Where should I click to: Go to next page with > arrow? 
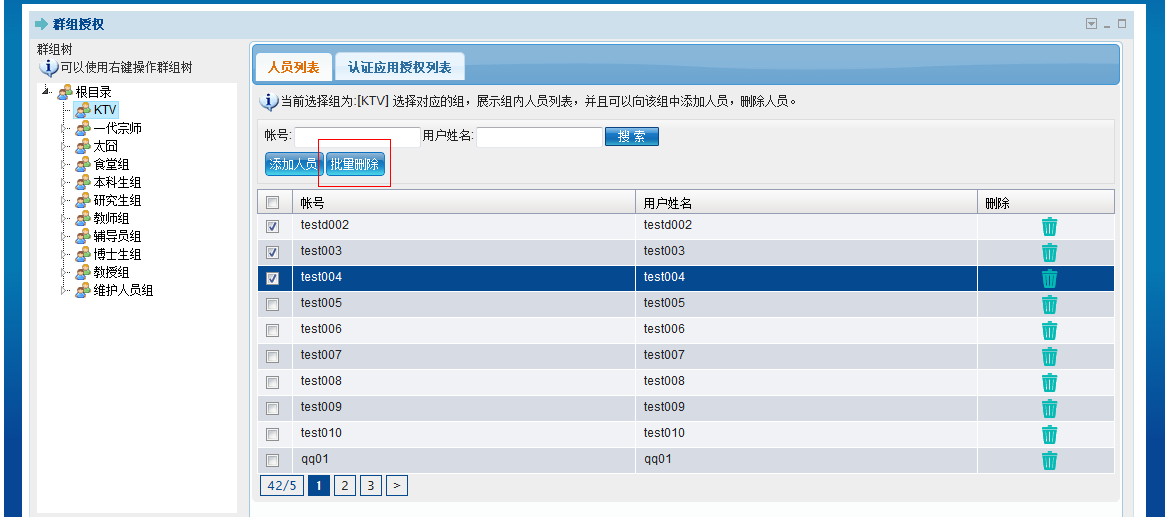click(397, 486)
